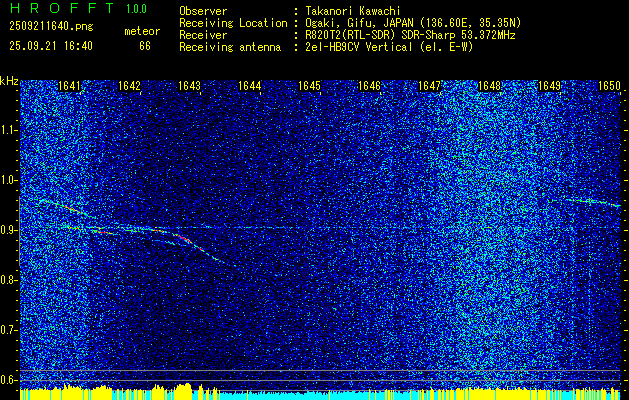Image resolution: width=629 pixels, height=400 pixels.
Task: Click the 0.6 kHz axis label
Action: [8, 380]
